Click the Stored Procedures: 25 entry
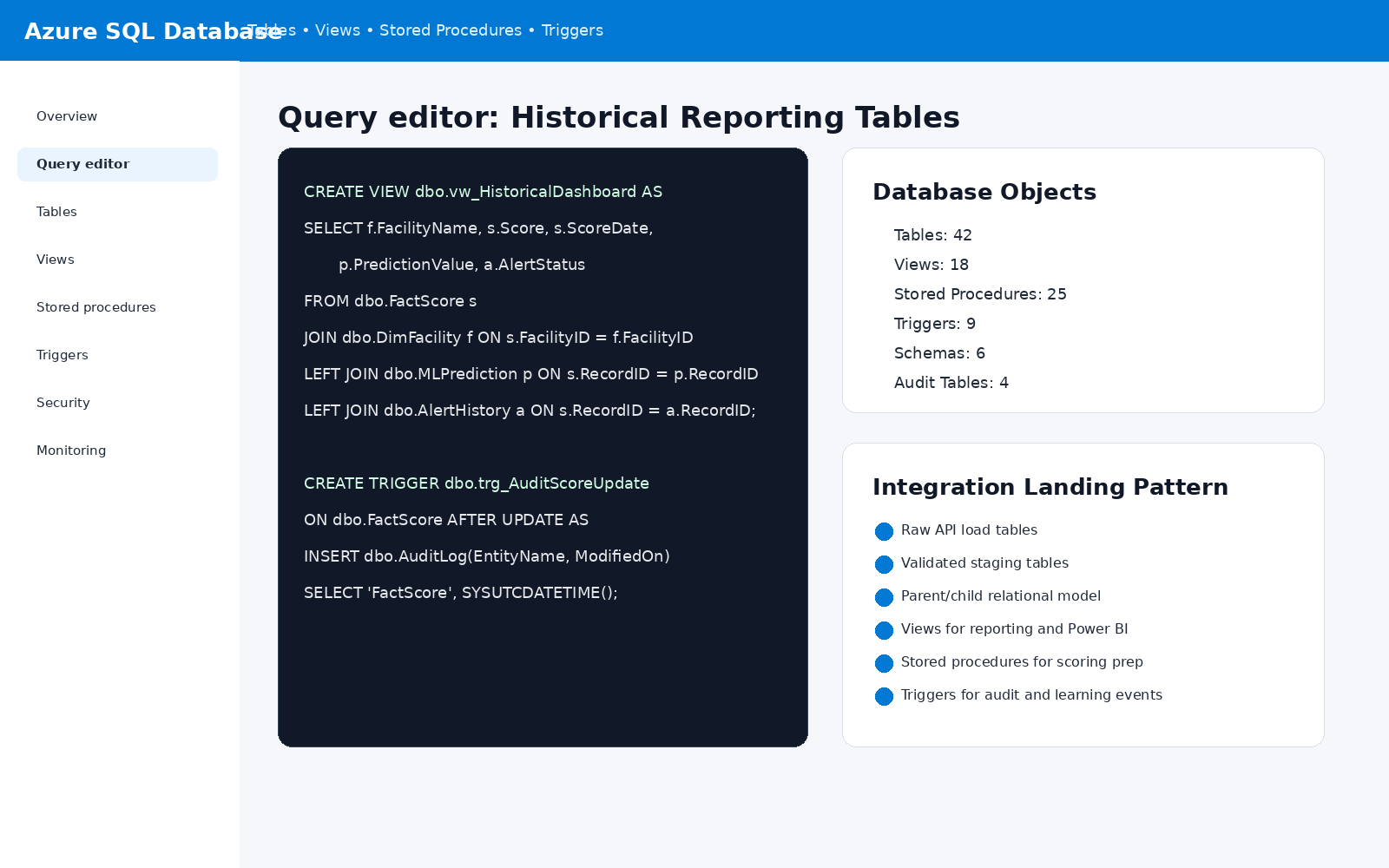This screenshot has width=1389, height=868. click(x=980, y=294)
